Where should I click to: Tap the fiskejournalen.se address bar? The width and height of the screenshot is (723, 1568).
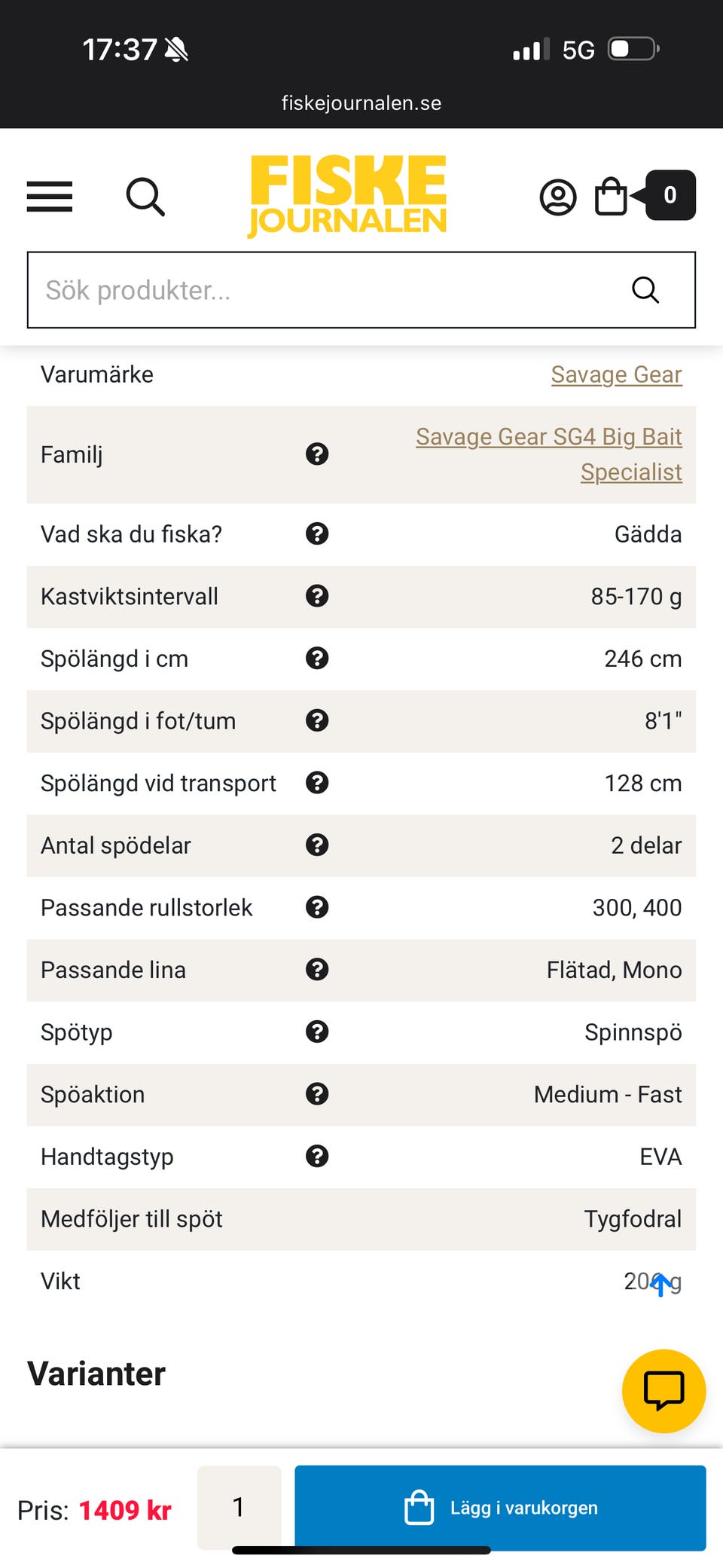click(361, 103)
